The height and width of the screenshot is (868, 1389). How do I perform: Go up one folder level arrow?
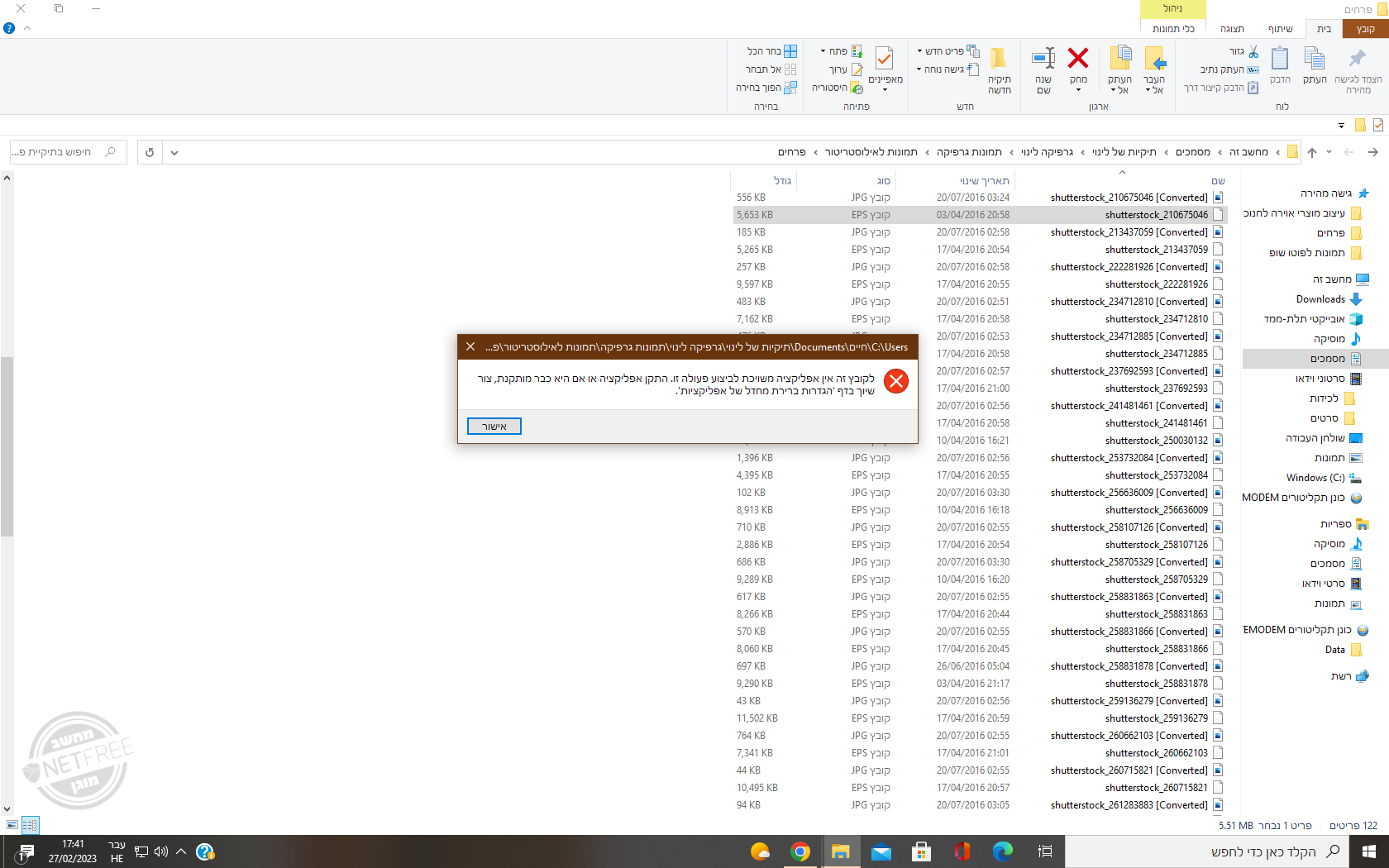tap(1311, 152)
